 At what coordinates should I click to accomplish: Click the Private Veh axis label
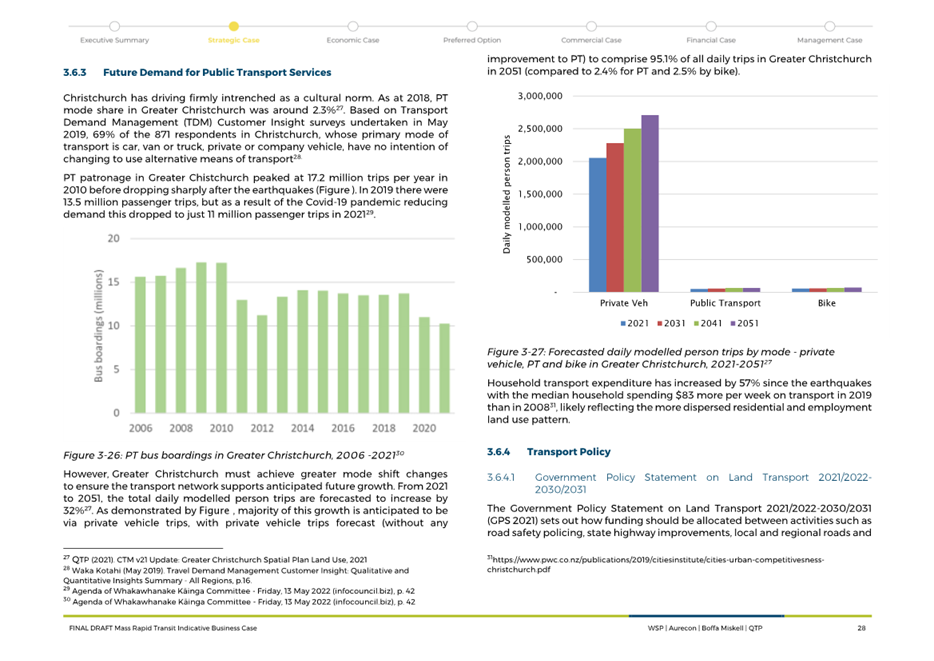[624, 303]
